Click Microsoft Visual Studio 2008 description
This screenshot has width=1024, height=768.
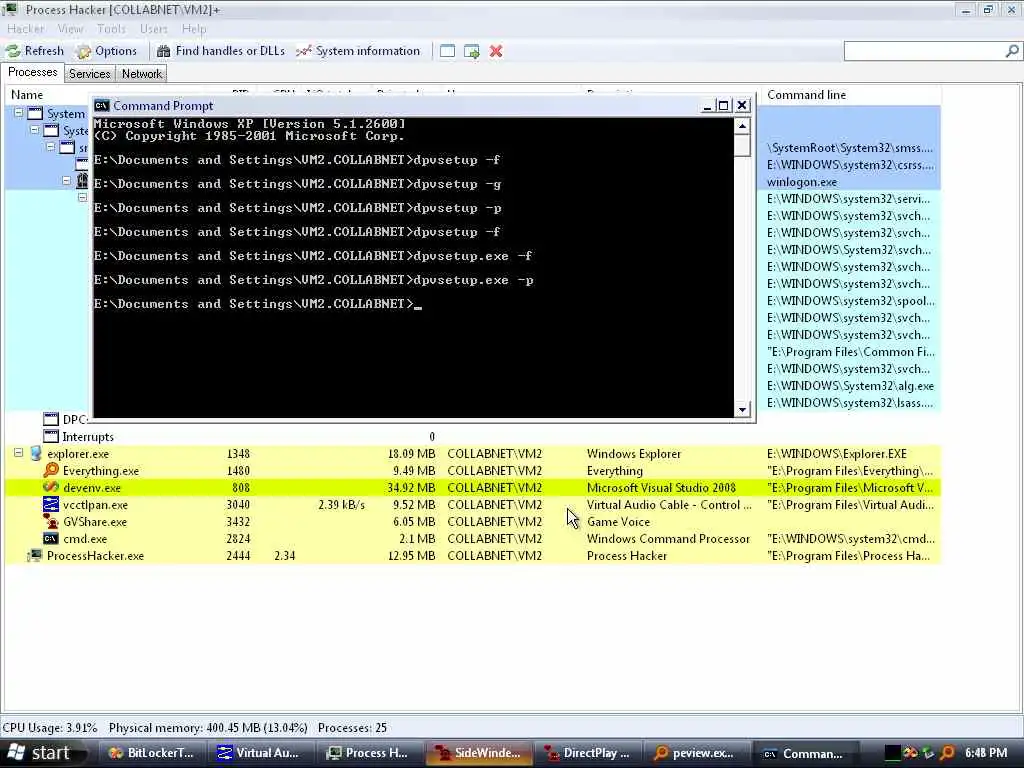click(x=661, y=488)
